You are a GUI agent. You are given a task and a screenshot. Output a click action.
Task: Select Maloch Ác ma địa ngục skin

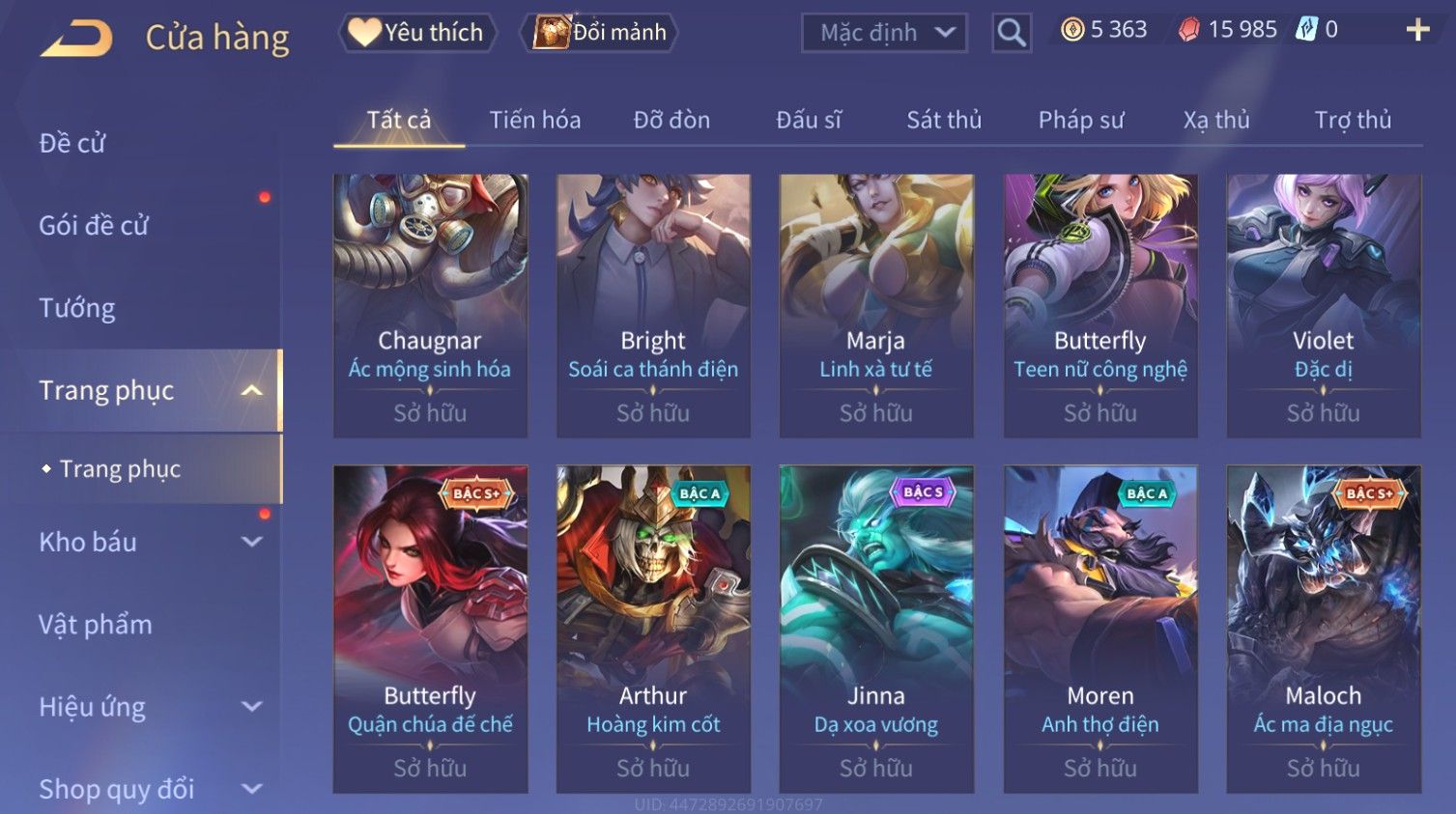[1324, 630]
